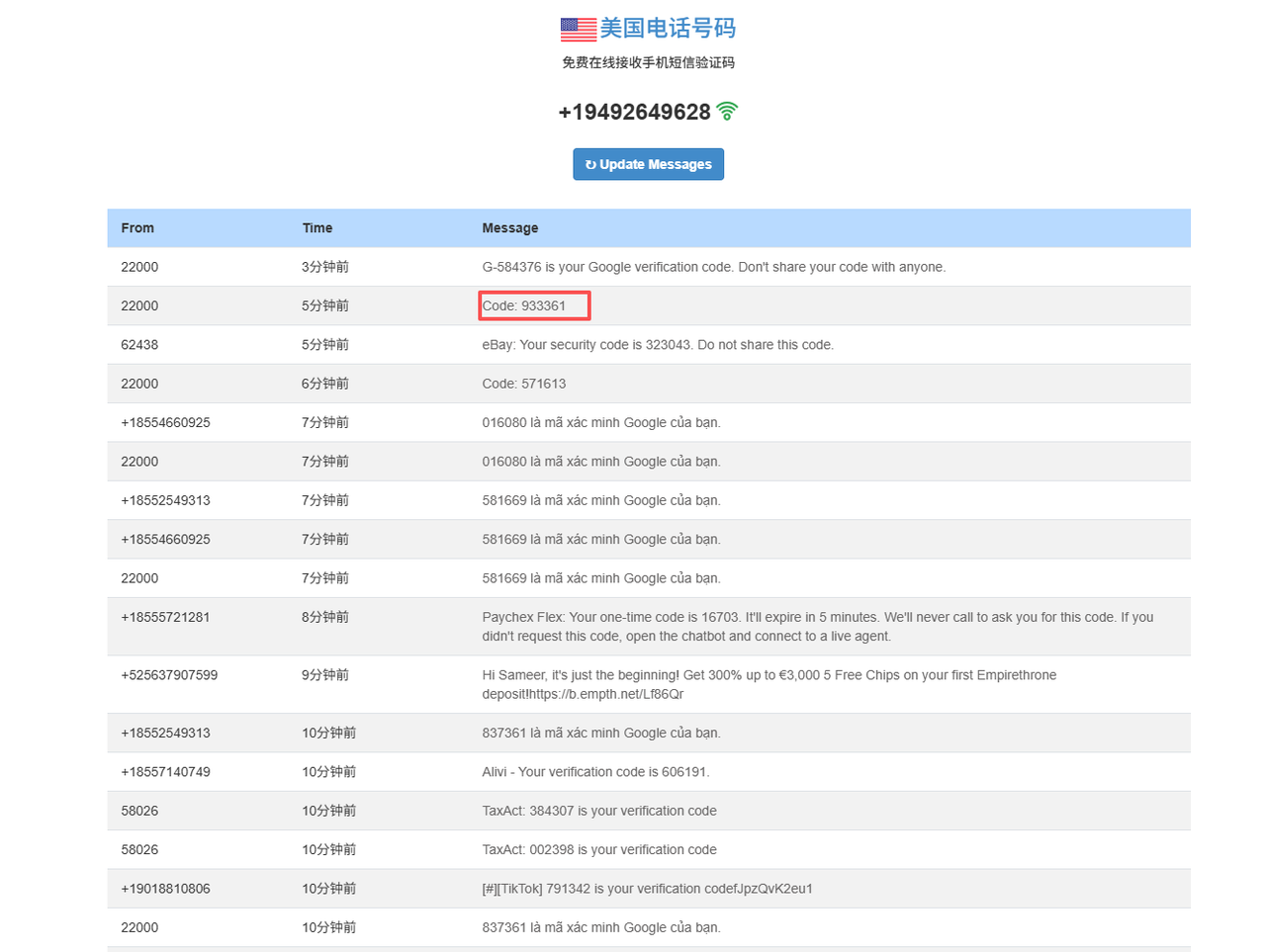
Task: Click the Message column header
Action: (x=510, y=228)
